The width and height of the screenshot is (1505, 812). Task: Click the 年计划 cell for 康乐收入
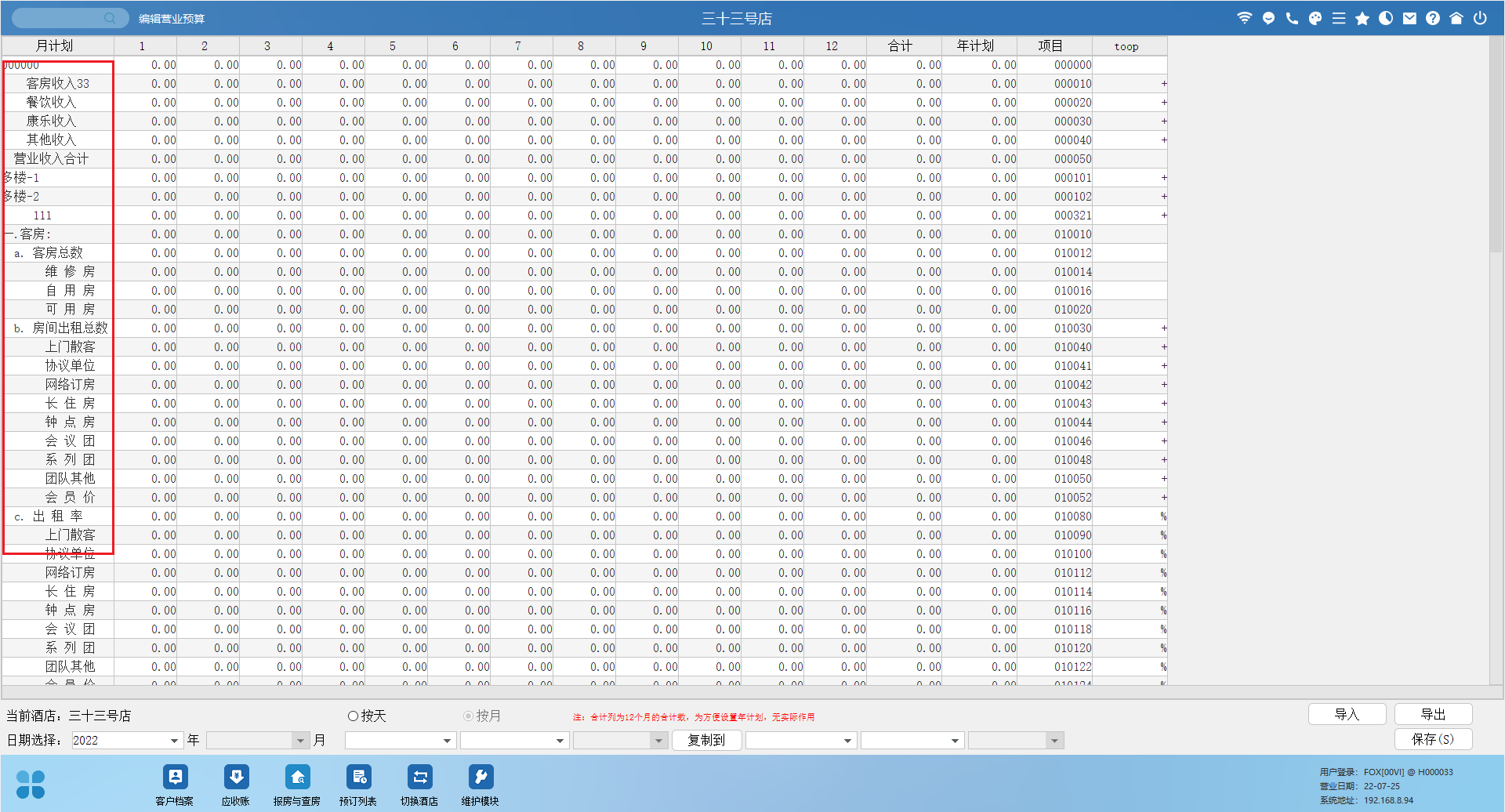pos(979,121)
